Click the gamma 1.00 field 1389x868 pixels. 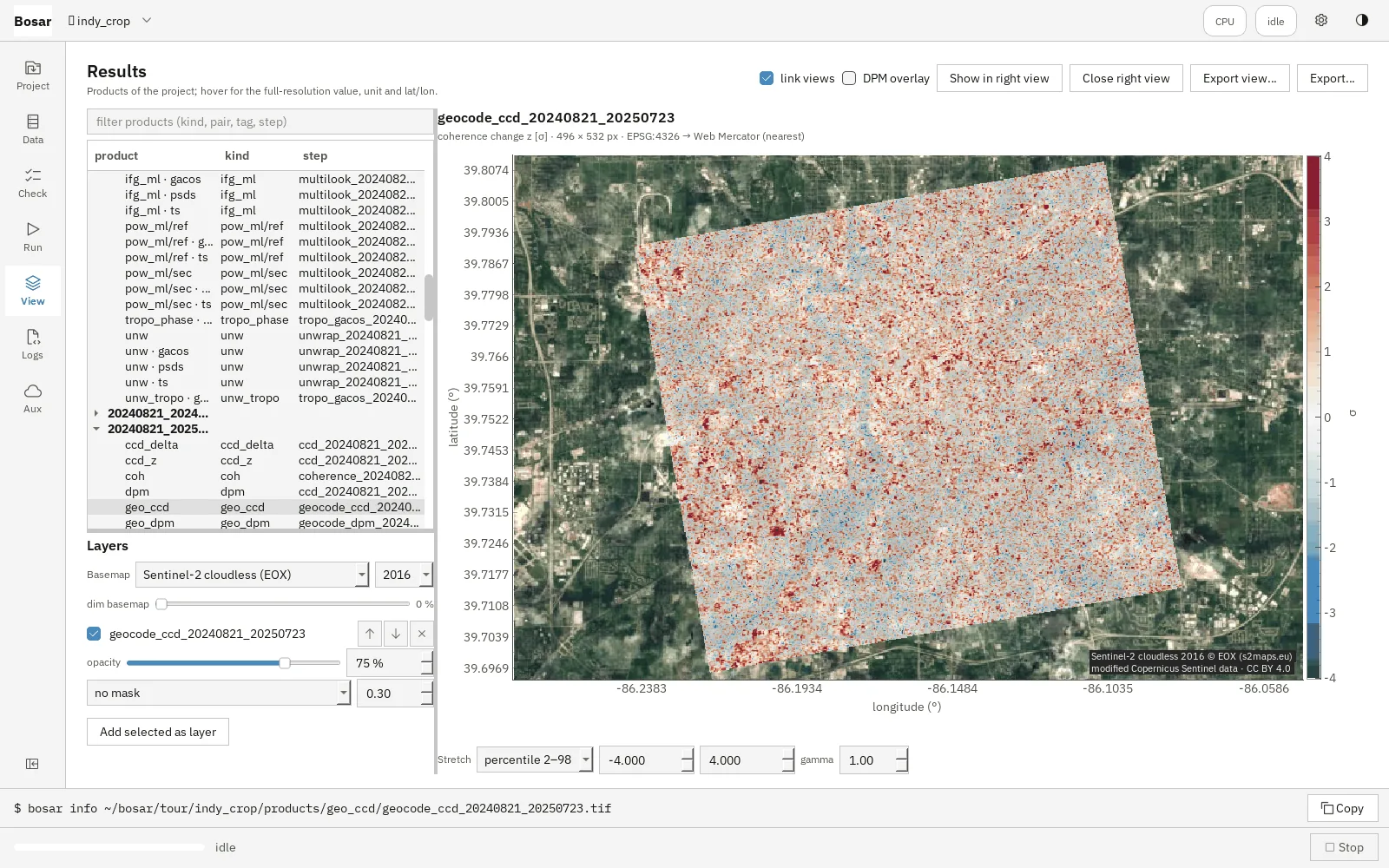[x=874, y=760]
